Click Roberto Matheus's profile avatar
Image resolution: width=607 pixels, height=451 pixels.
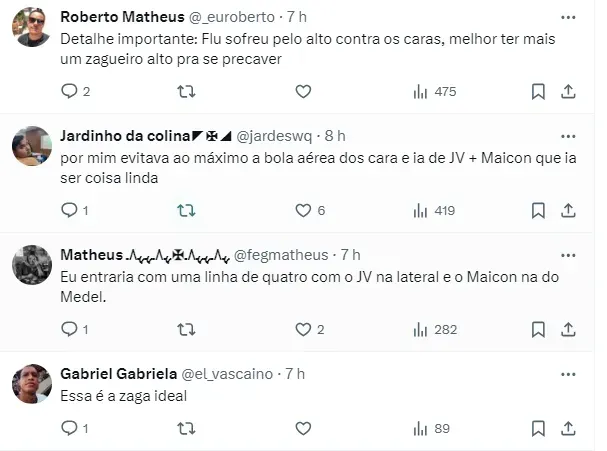click(32, 27)
